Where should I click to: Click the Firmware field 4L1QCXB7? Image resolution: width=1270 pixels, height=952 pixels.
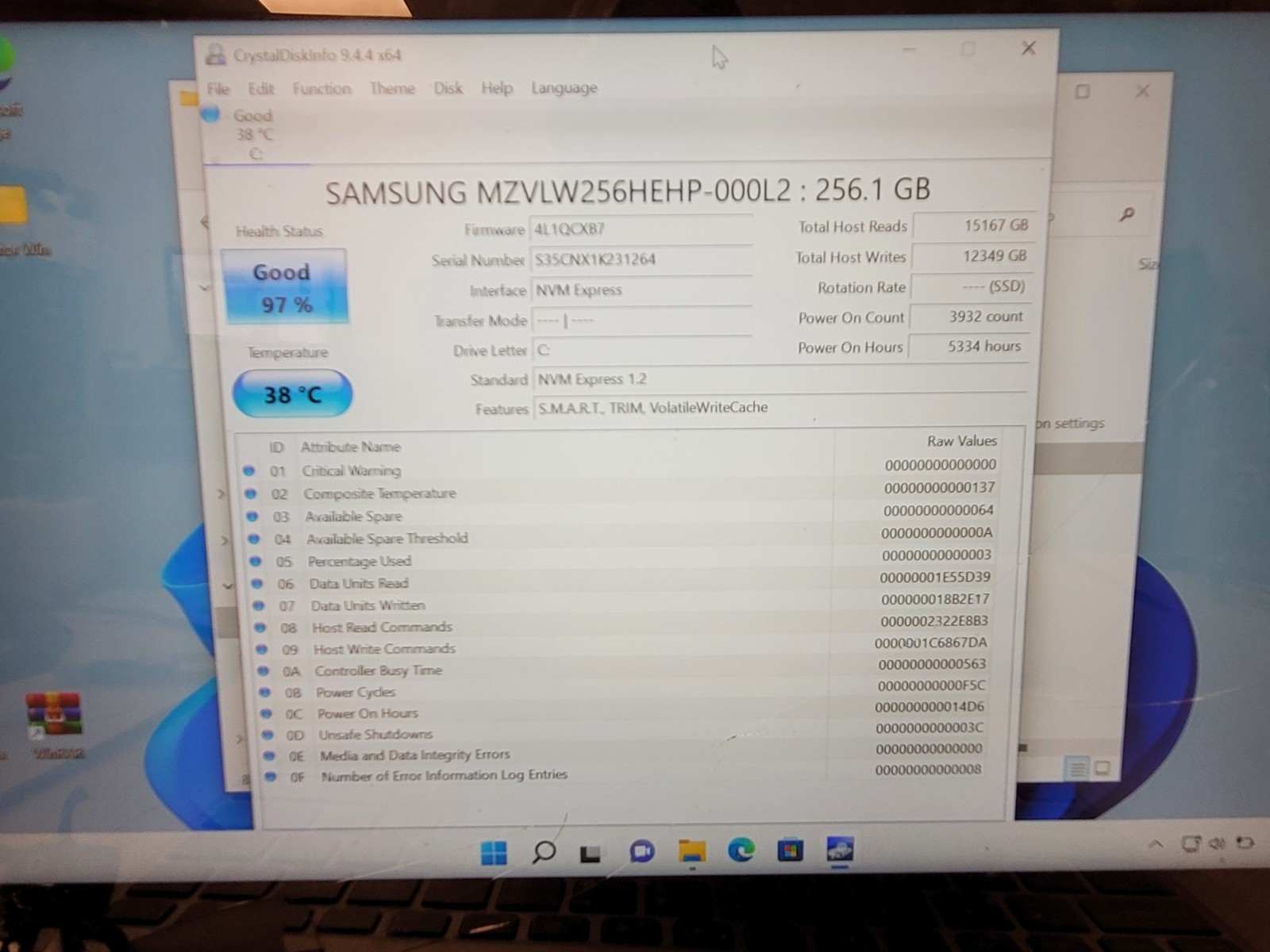pyautogui.click(x=641, y=229)
